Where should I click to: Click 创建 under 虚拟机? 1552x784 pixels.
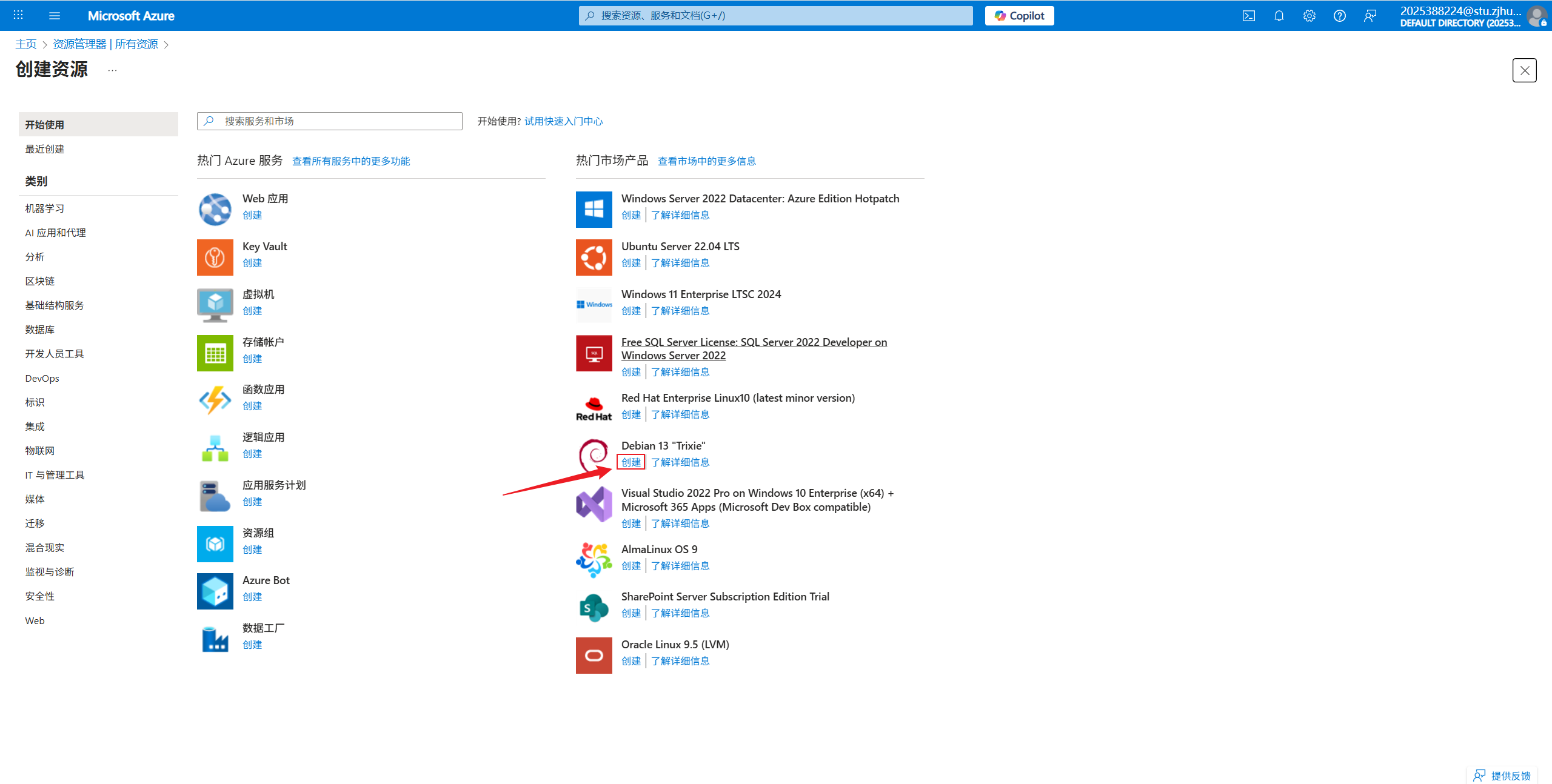tap(252, 311)
